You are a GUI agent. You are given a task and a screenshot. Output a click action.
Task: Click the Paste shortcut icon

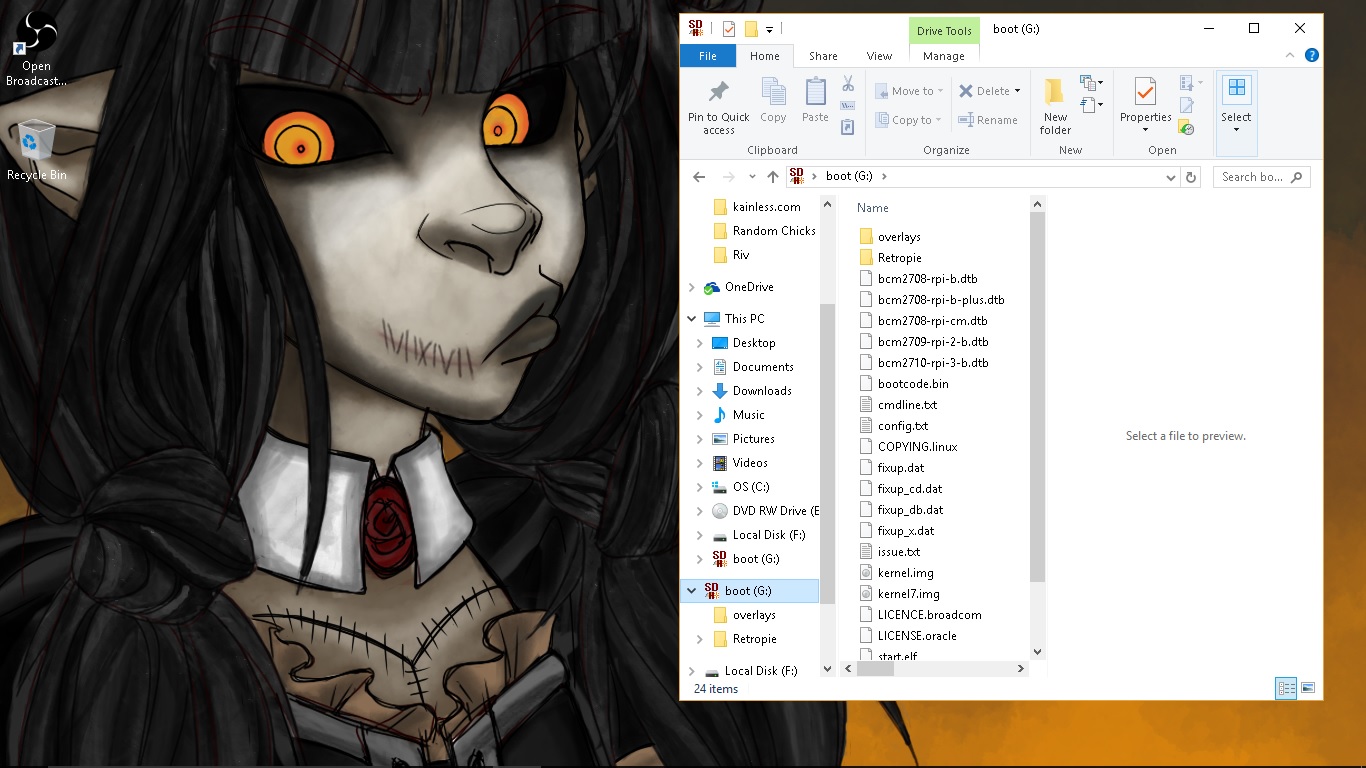[848, 127]
